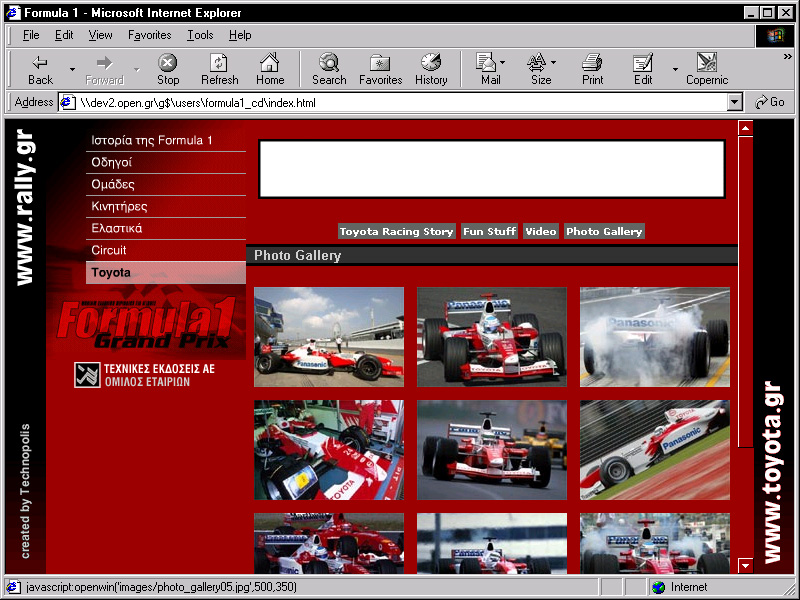Open the Κινητήρες sidebar link
The width and height of the screenshot is (800, 600).
166,206
